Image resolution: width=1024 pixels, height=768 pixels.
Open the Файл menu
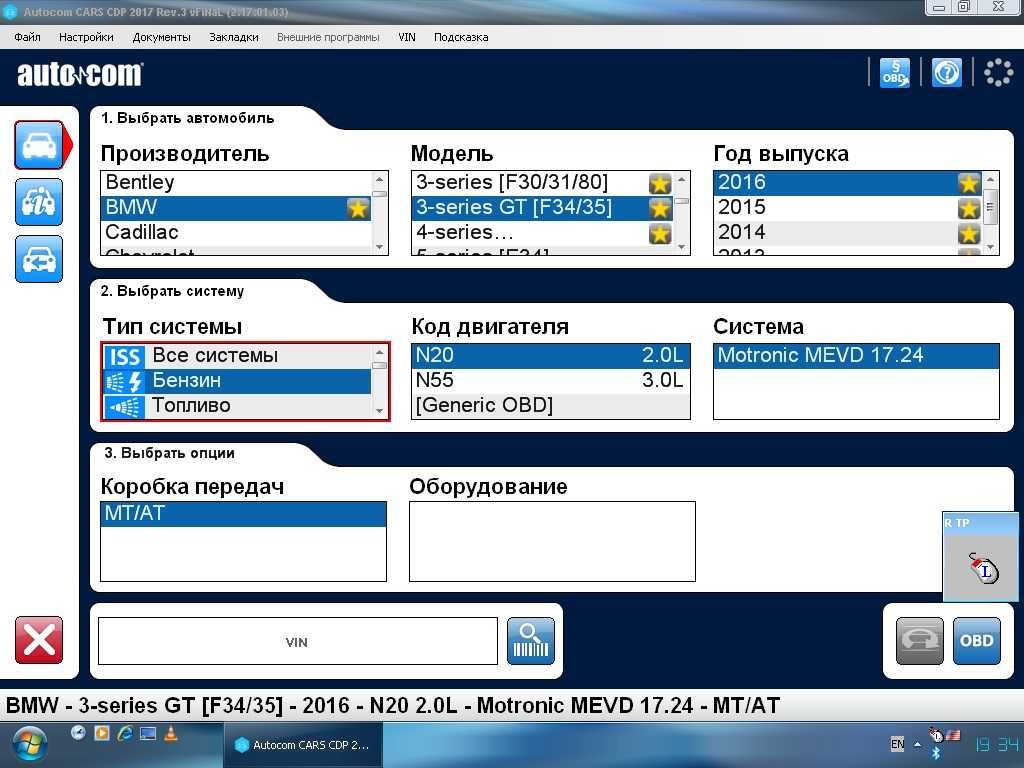point(27,37)
